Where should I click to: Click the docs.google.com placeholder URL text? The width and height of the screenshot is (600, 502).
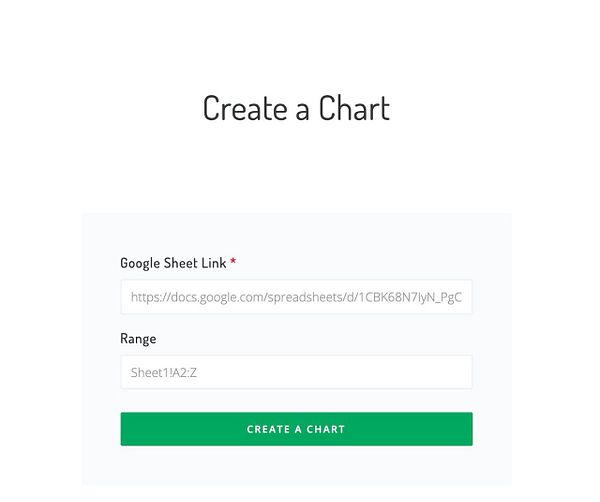click(x=296, y=297)
